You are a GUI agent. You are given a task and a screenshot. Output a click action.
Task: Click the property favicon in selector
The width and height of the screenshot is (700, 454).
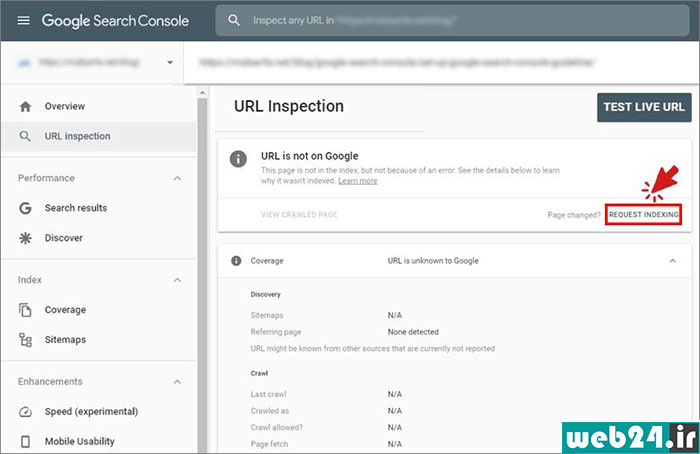(24, 62)
